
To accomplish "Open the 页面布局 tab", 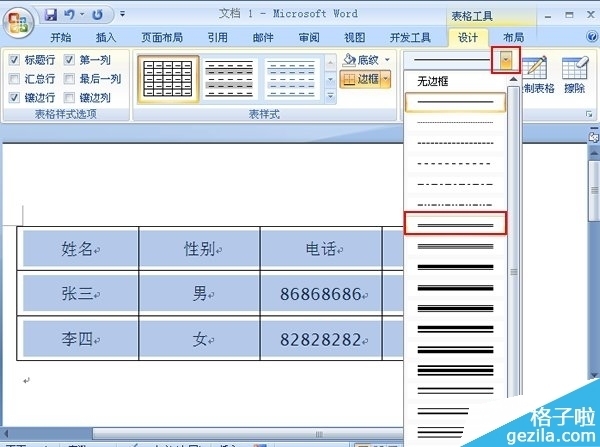I will pyautogui.click(x=162, y=37).
